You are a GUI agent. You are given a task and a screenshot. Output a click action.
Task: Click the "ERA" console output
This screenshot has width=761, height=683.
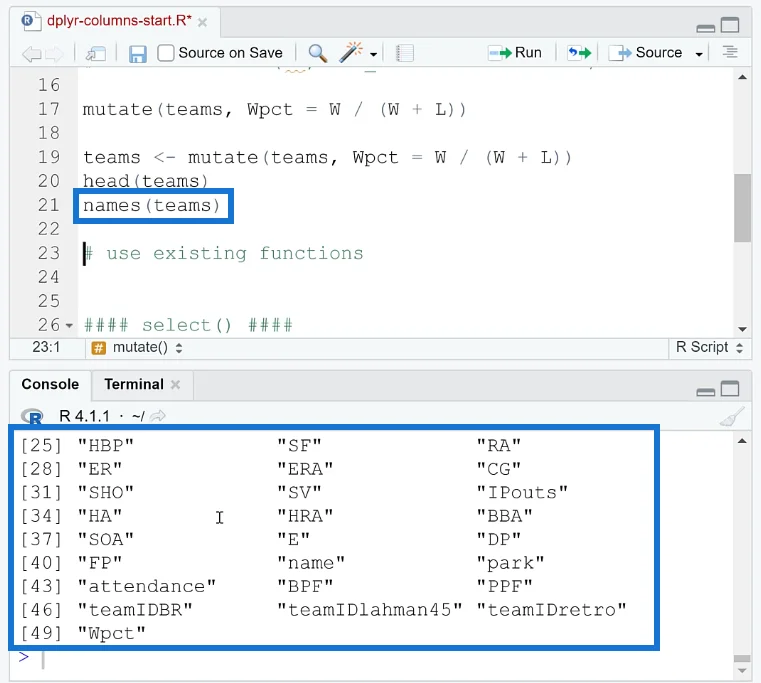(x=305, y=469)
